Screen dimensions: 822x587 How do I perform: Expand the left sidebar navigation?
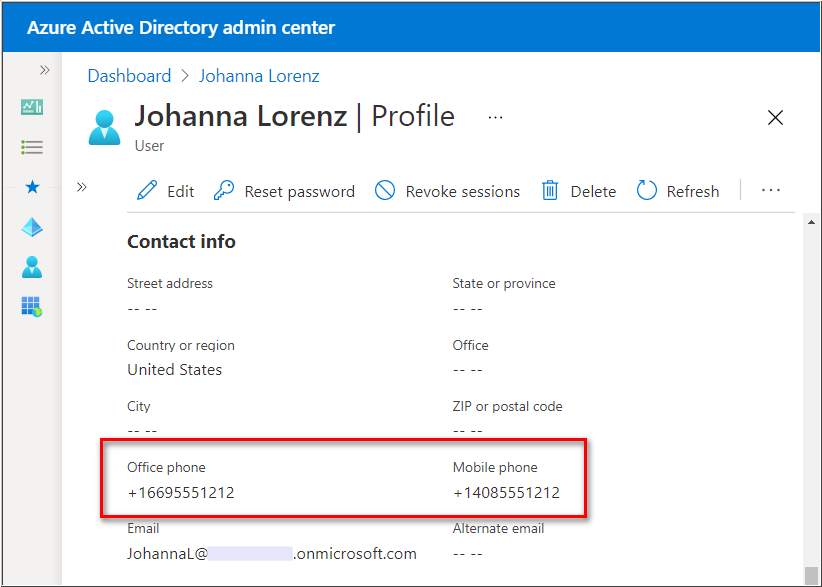[x=44, y=70]
